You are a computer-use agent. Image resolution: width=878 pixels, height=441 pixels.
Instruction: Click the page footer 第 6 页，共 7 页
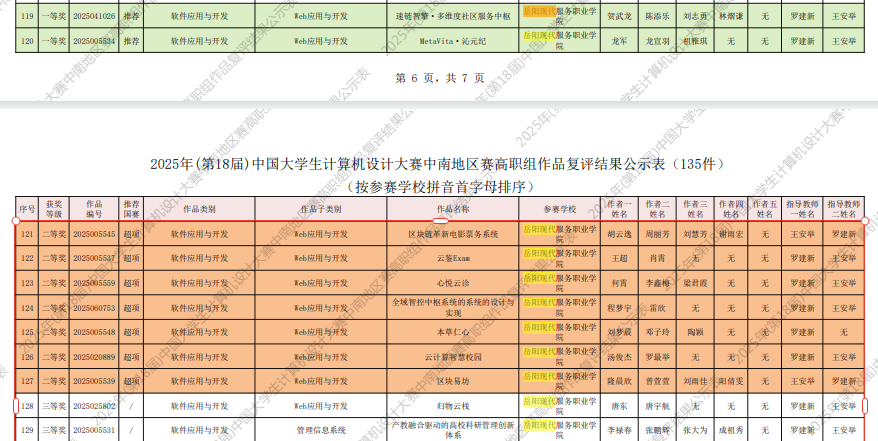pos(439,78)
